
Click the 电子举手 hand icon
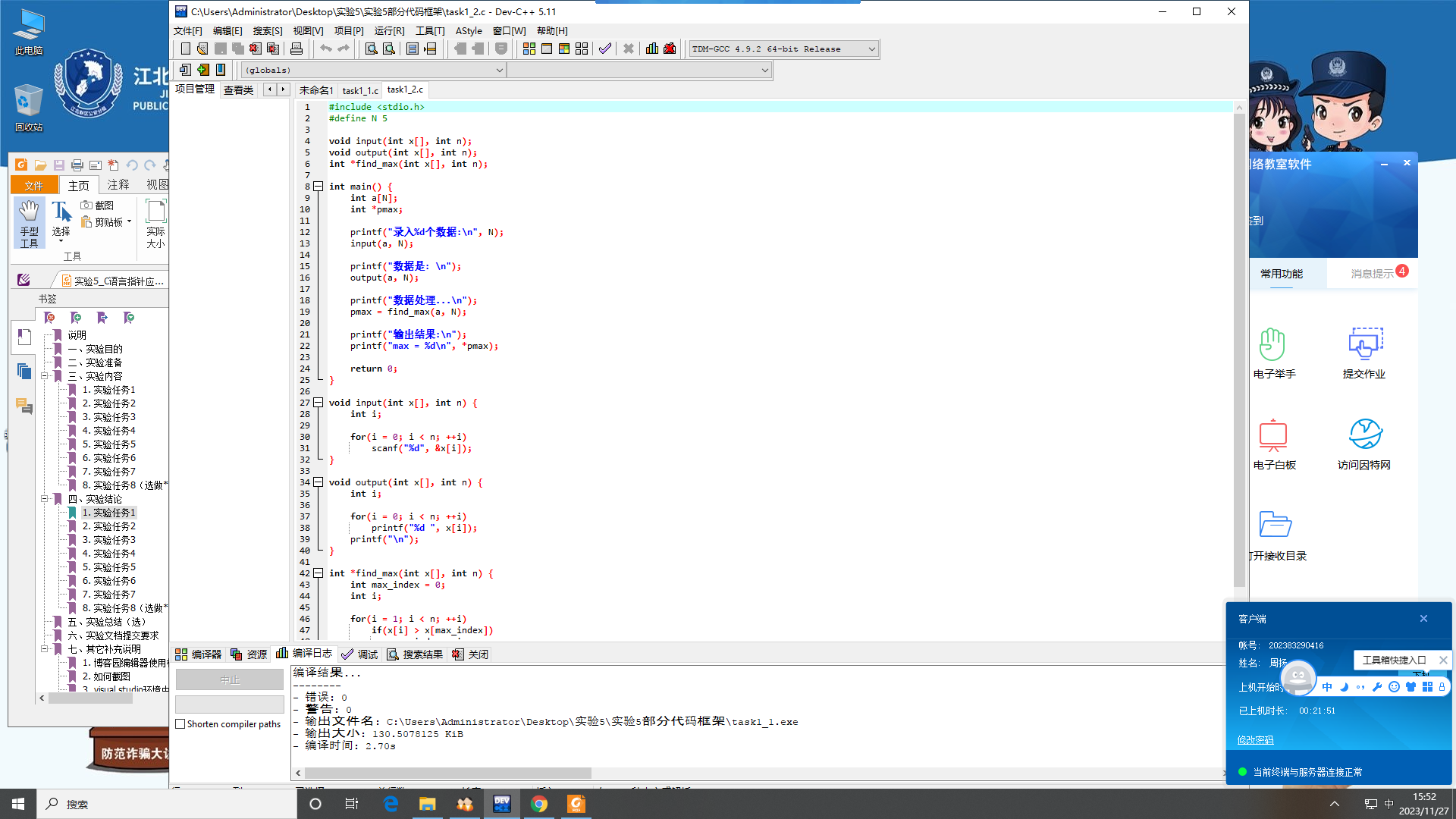point(1273,345)
